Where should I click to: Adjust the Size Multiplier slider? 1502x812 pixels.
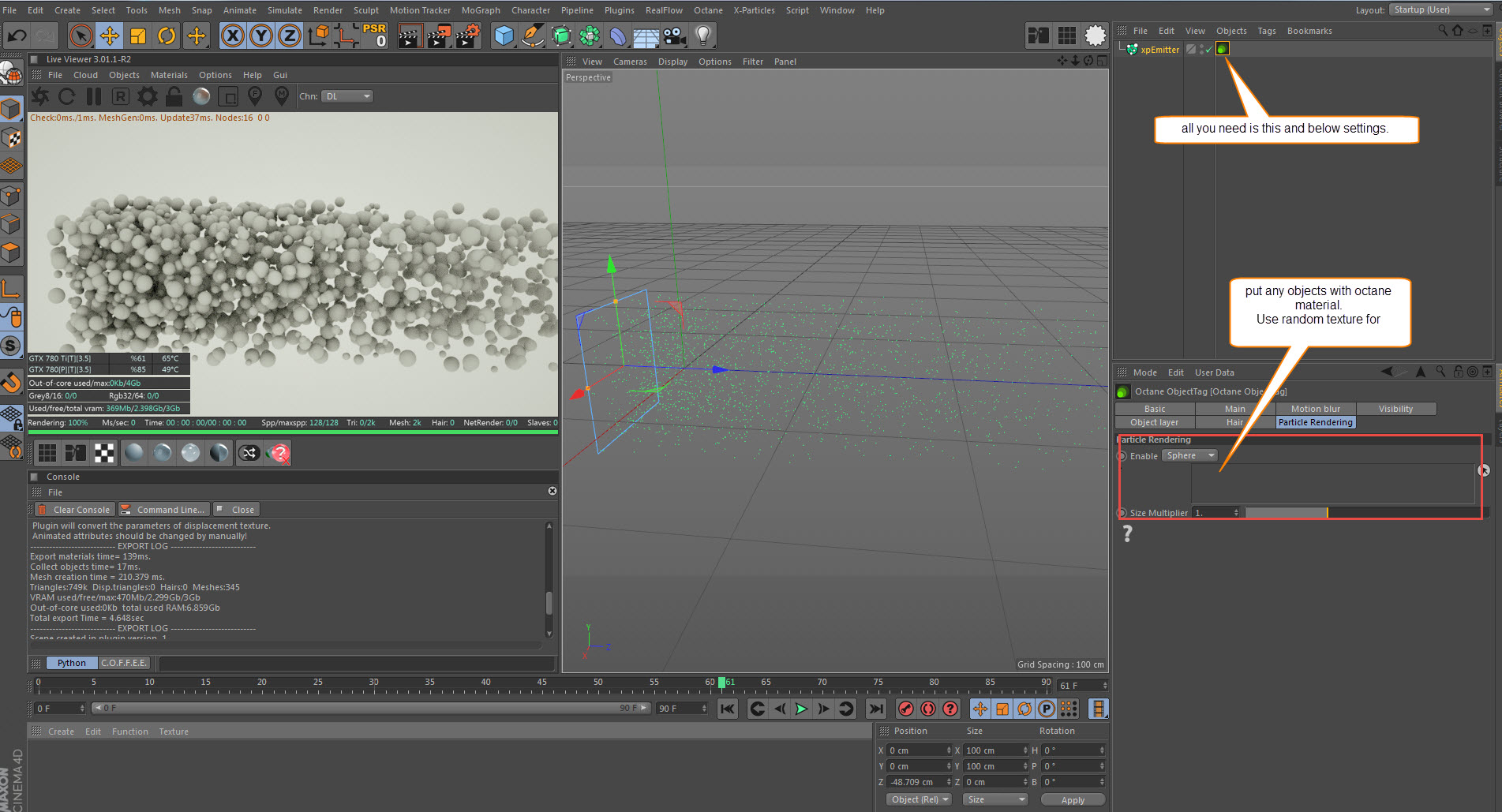click(1326, 513)
